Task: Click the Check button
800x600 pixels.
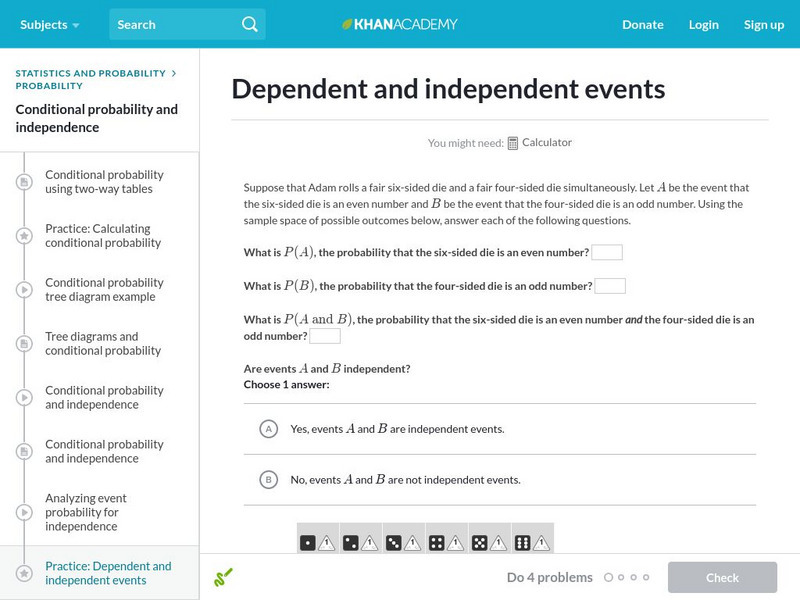Action: click(722, 578)
